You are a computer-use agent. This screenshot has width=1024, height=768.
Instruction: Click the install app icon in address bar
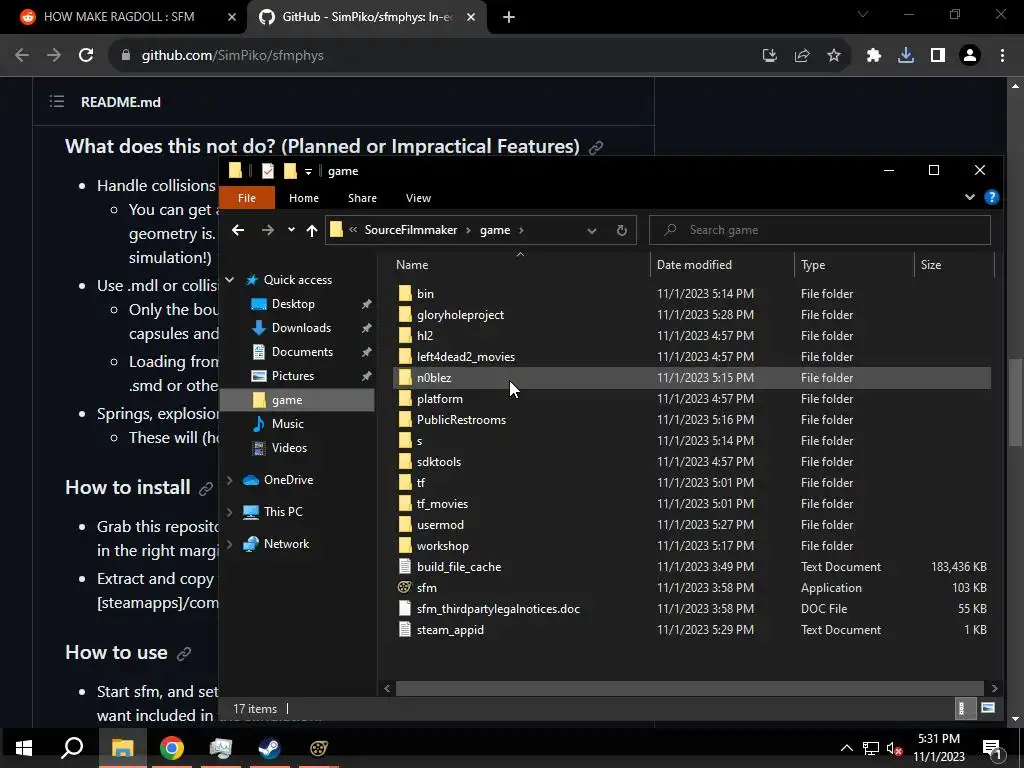[x=770, y=56]
